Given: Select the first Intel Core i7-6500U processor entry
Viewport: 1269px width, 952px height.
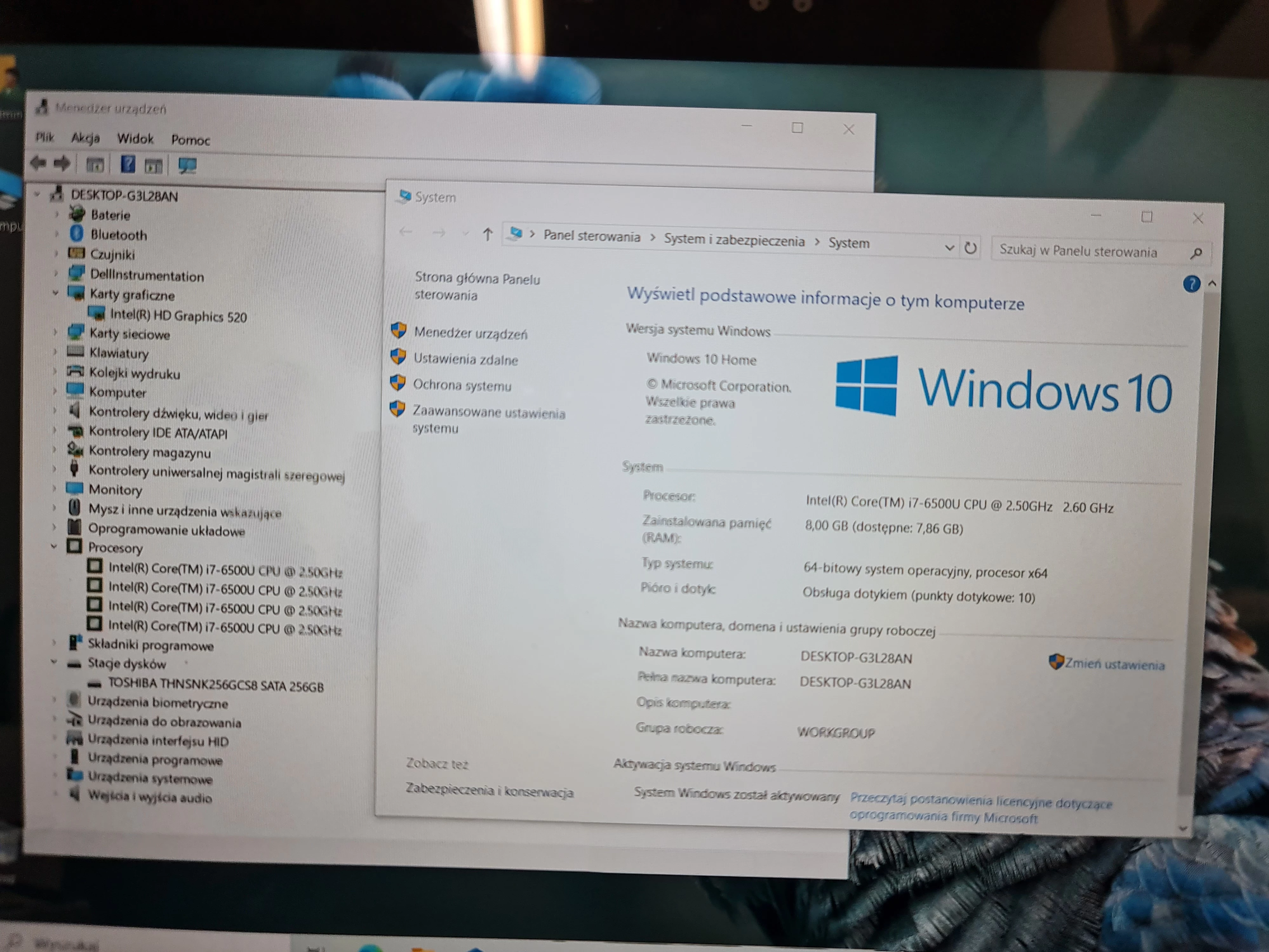Looking at the screenshot, I should (225, 570).
